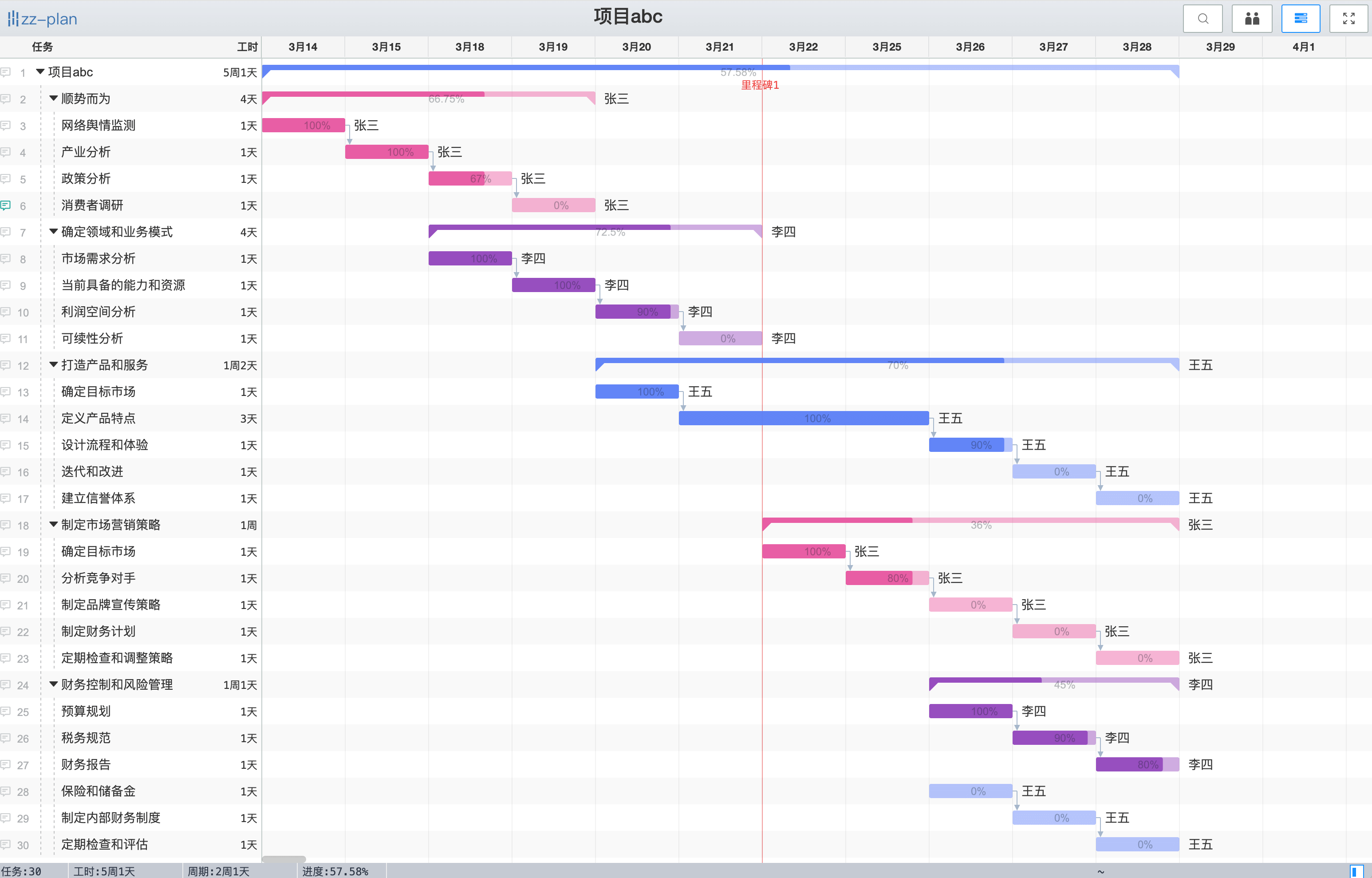Click the side panel toggle in status bar
1372x878 pixels.
[x=1356, y=871]
